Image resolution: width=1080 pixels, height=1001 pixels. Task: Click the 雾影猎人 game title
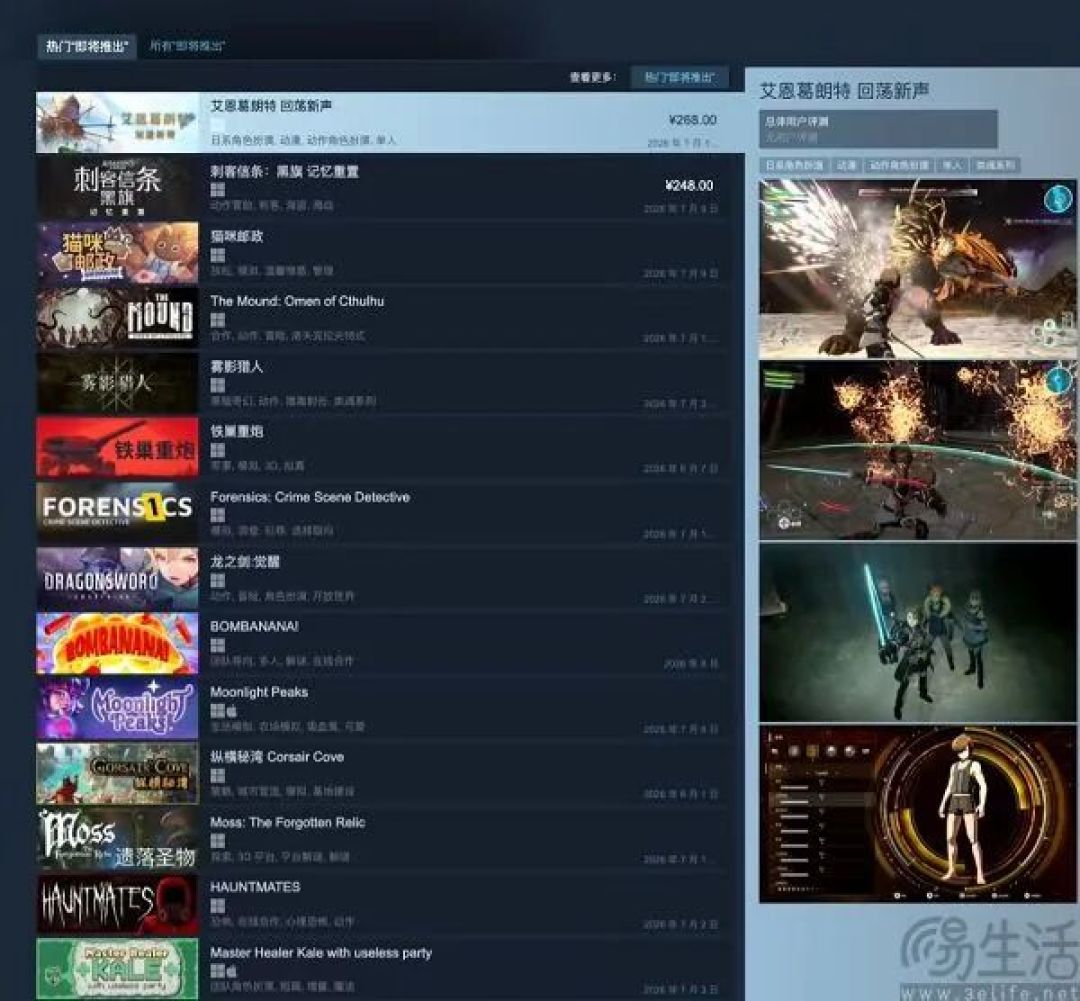pyautogui.click(x=237, y=367)
